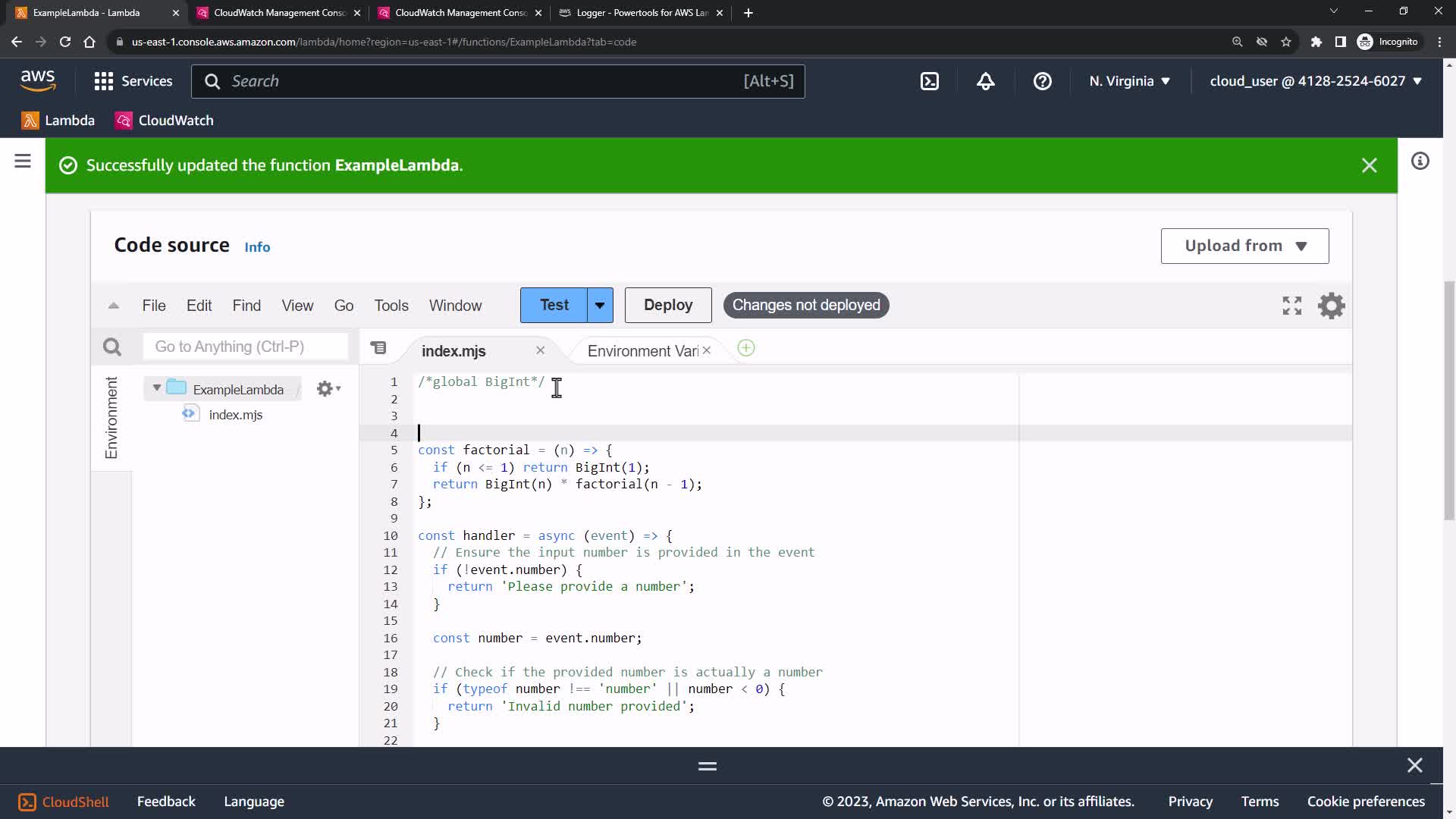Viewport: 1456px width, 819px height.
Task: Open the AWS CloudShell icon in header
Action: 930,81
